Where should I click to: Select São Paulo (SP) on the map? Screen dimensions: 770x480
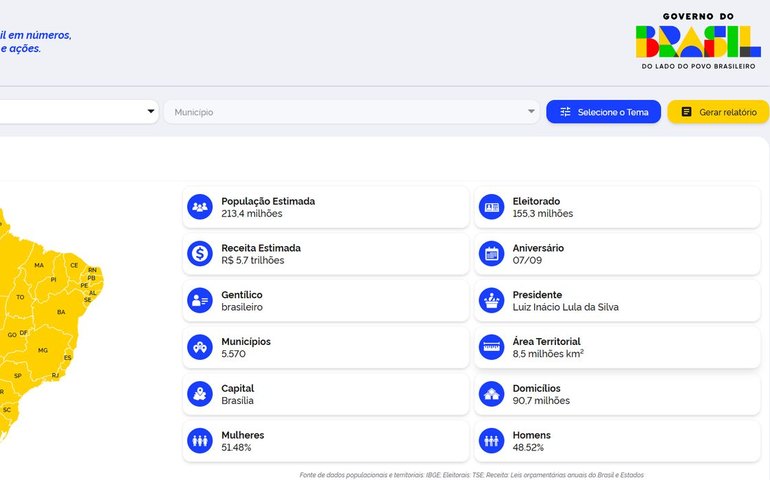18,376
